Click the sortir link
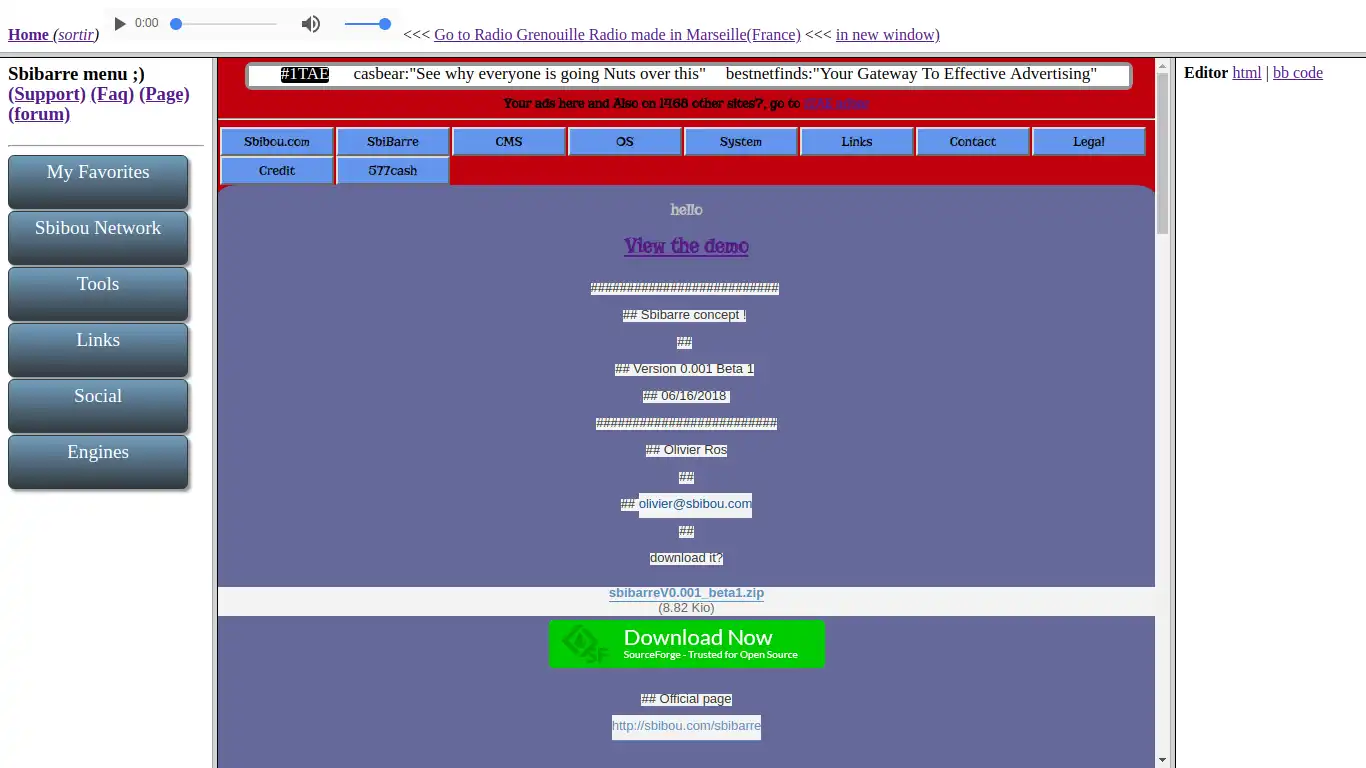Viewport: 1366px width, 768px height. [76, 35]
